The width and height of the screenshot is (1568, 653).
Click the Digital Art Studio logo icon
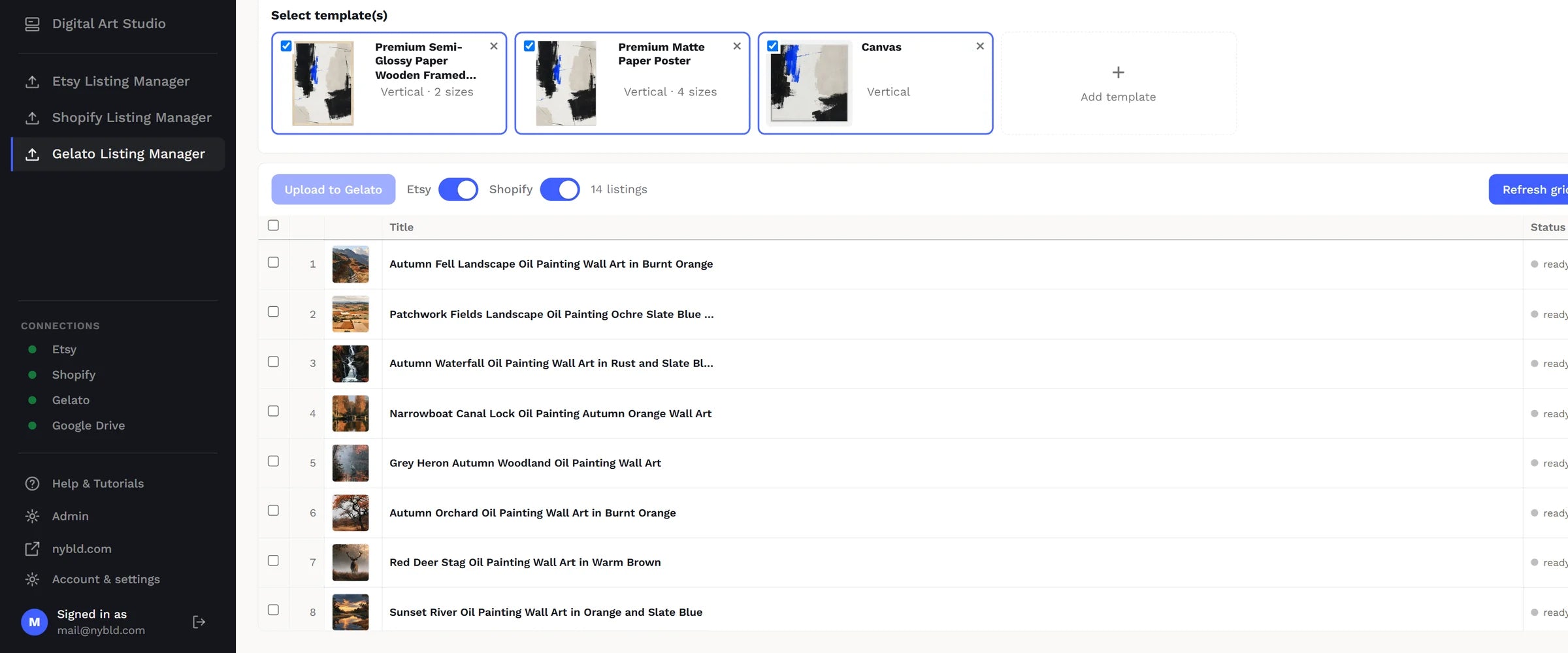pos(32,24)
